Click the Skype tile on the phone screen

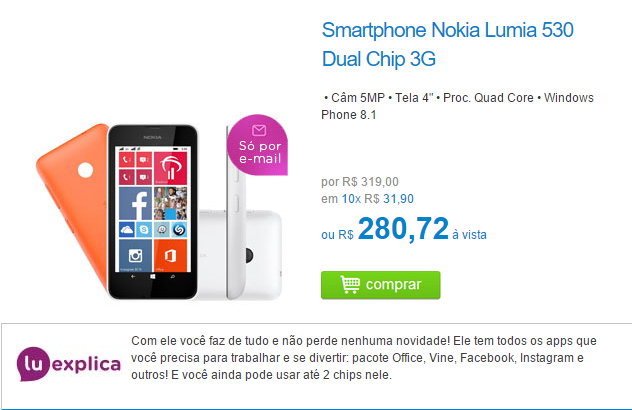click(x=144, y=230)
